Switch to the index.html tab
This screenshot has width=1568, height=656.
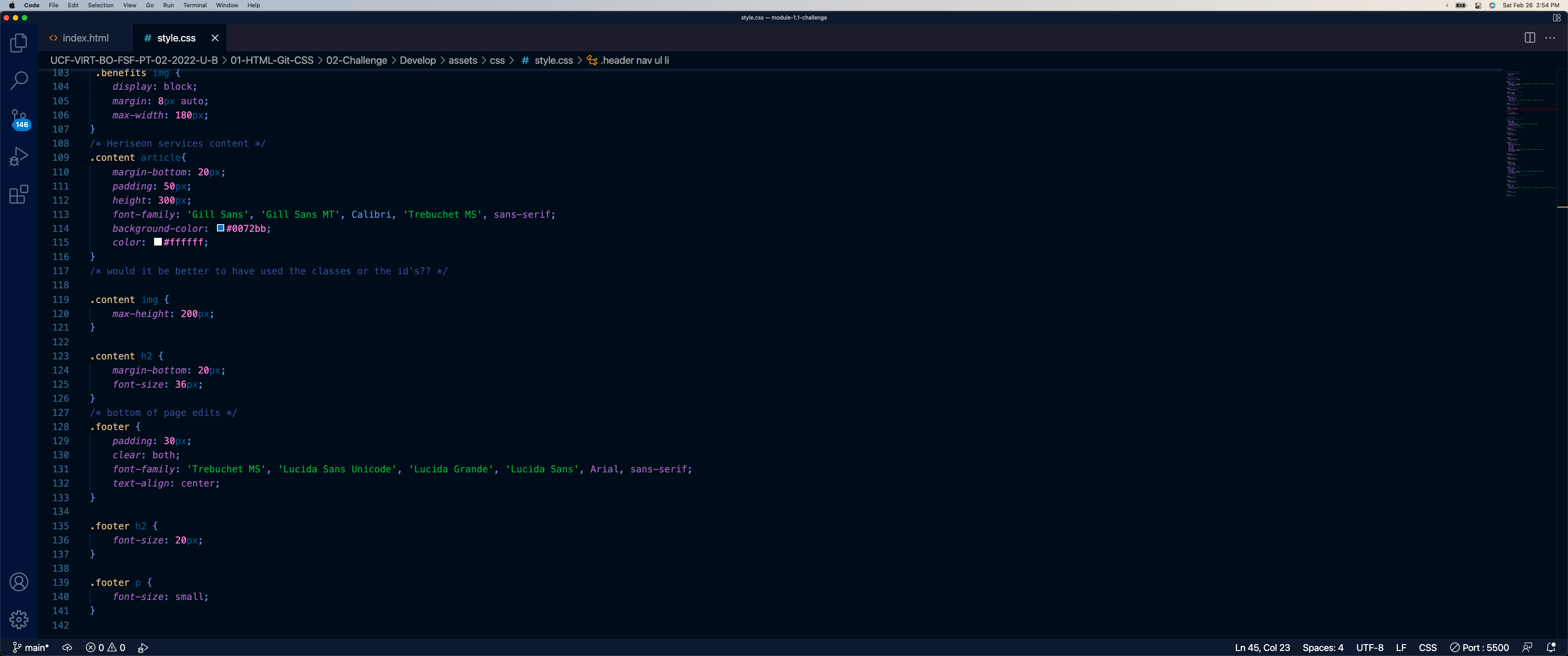tap(85, 38)
